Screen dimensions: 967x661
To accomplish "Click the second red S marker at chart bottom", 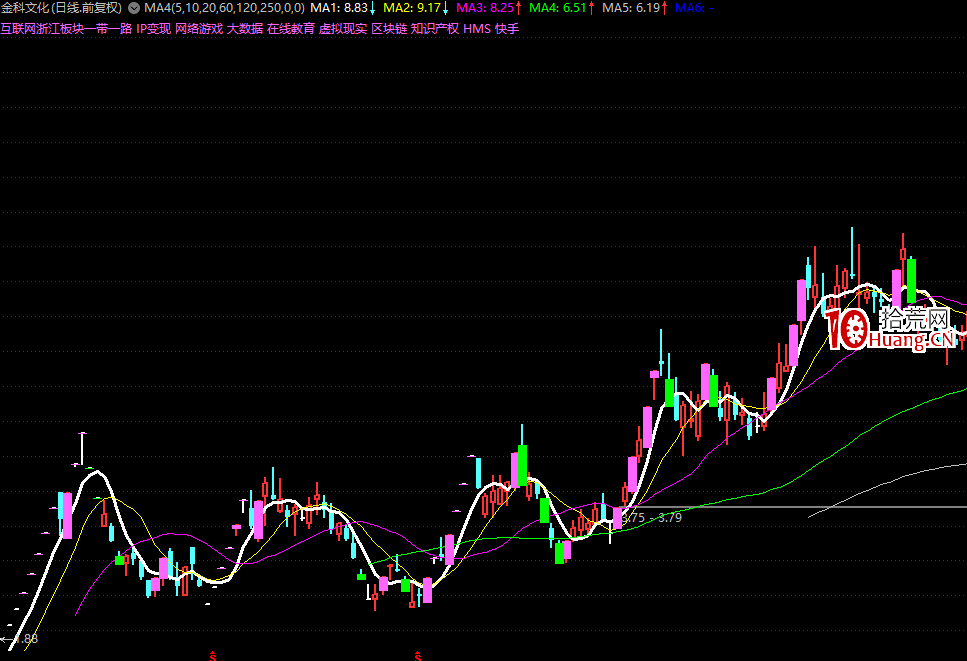I will pyautogui.click(x=417, y=656).
